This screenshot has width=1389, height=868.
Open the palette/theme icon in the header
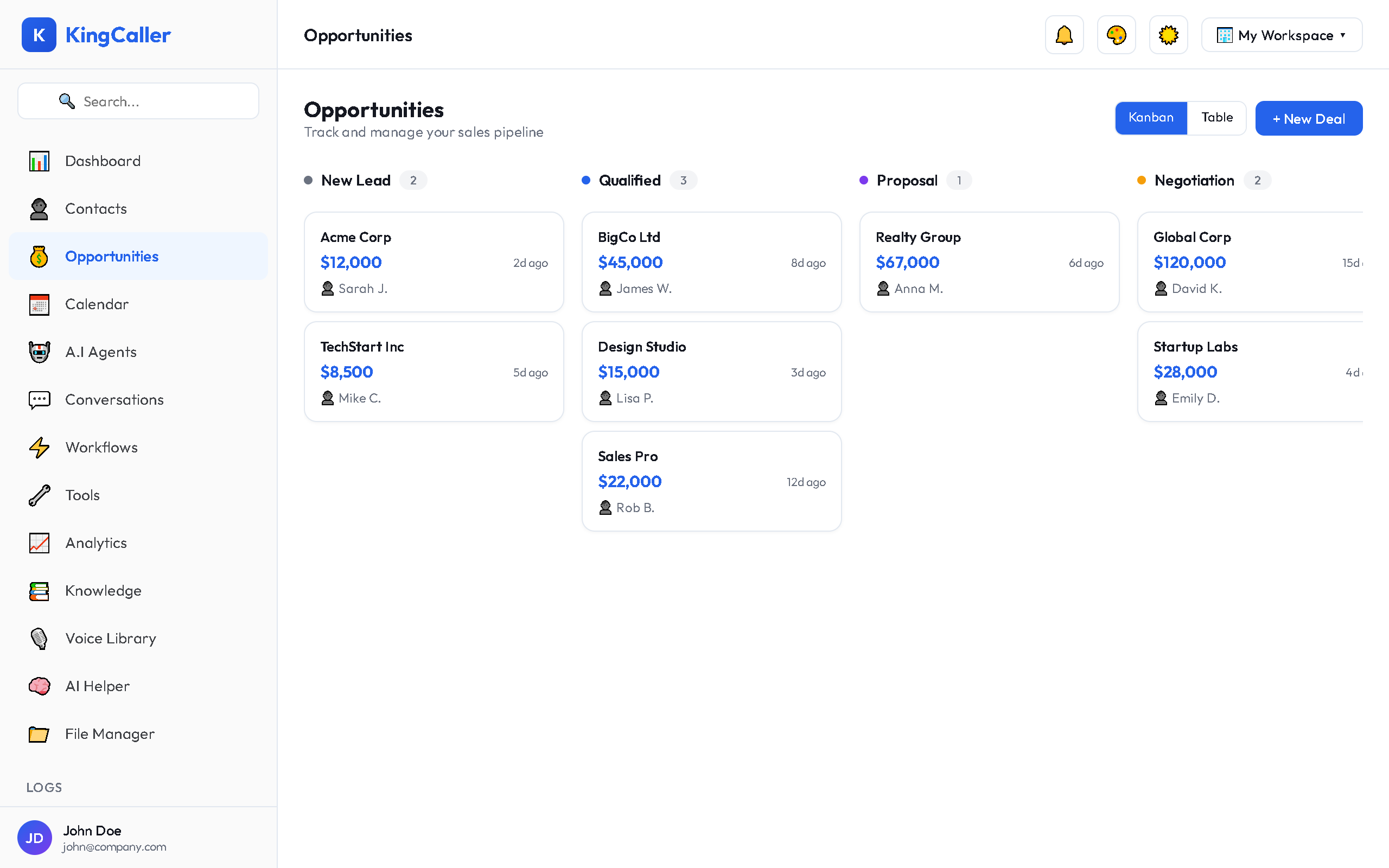[1116, 34]
